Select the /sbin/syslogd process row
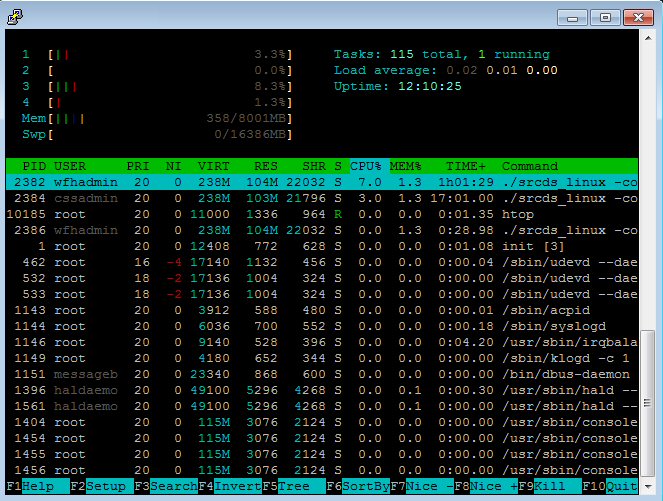Viewport: 663px width, 501px height. click(x=322, y=326)
